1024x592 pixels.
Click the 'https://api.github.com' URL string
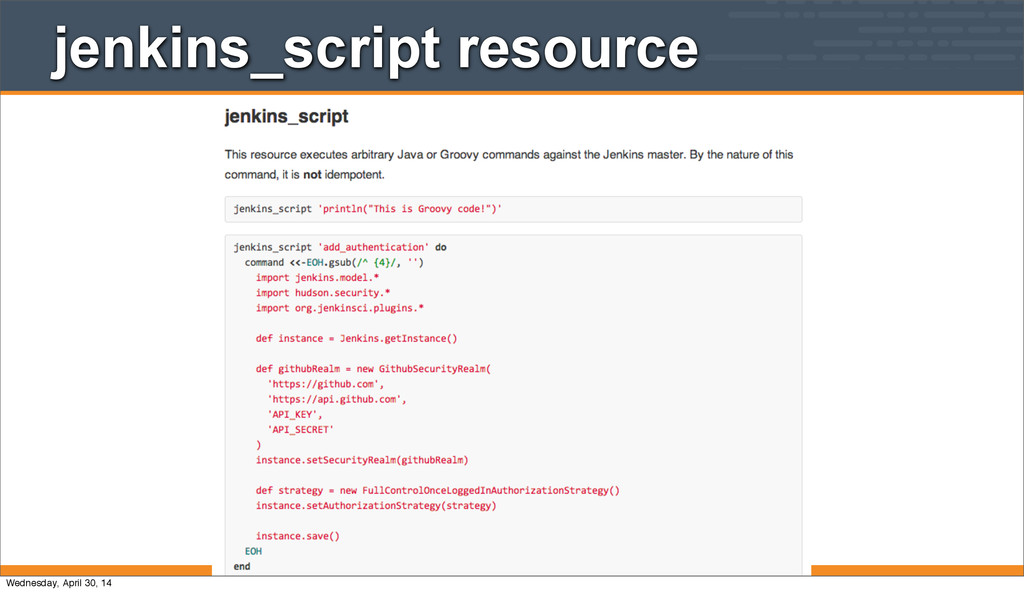coord(337,399)
